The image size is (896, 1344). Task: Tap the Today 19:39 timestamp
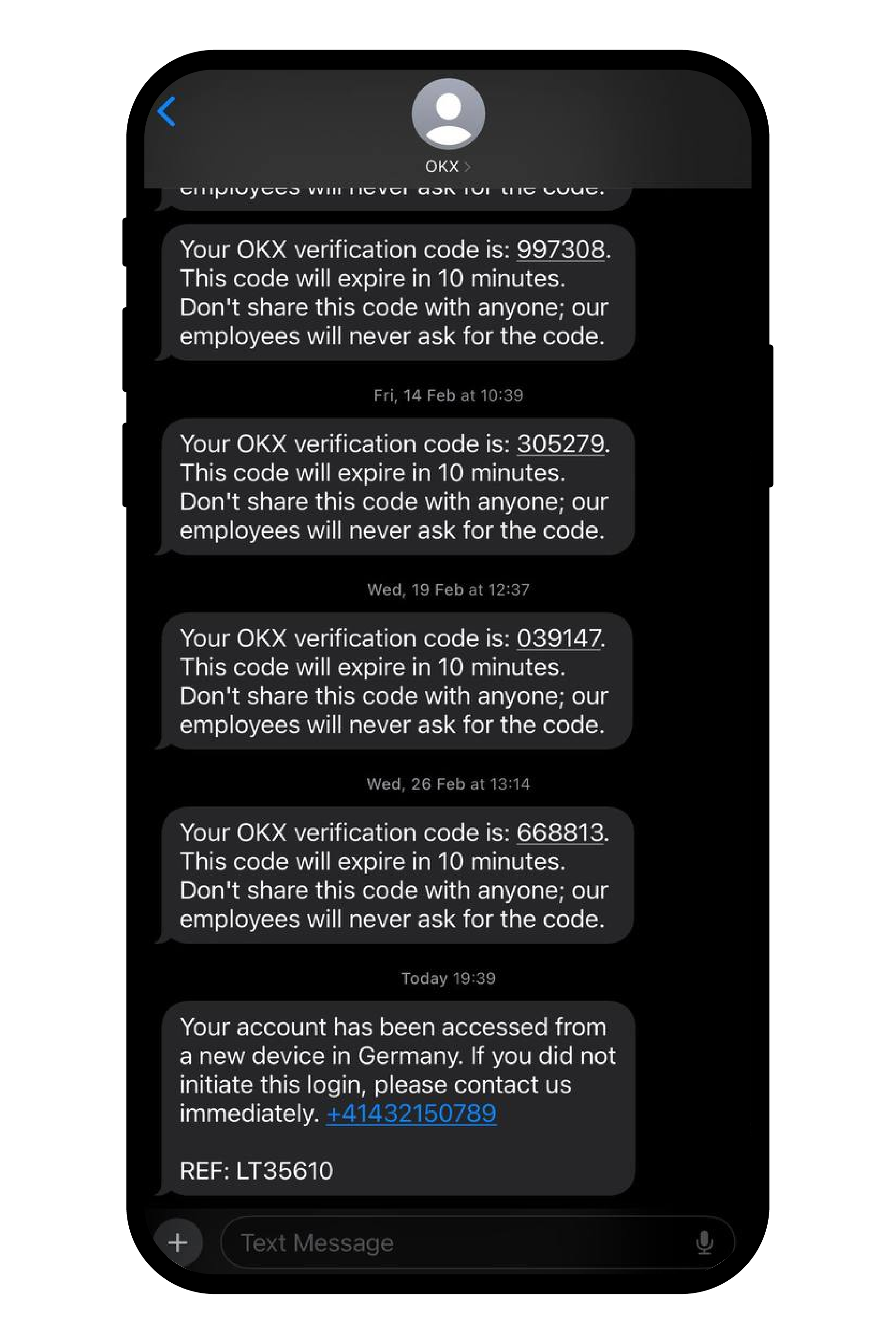click(x=448, y=978)
